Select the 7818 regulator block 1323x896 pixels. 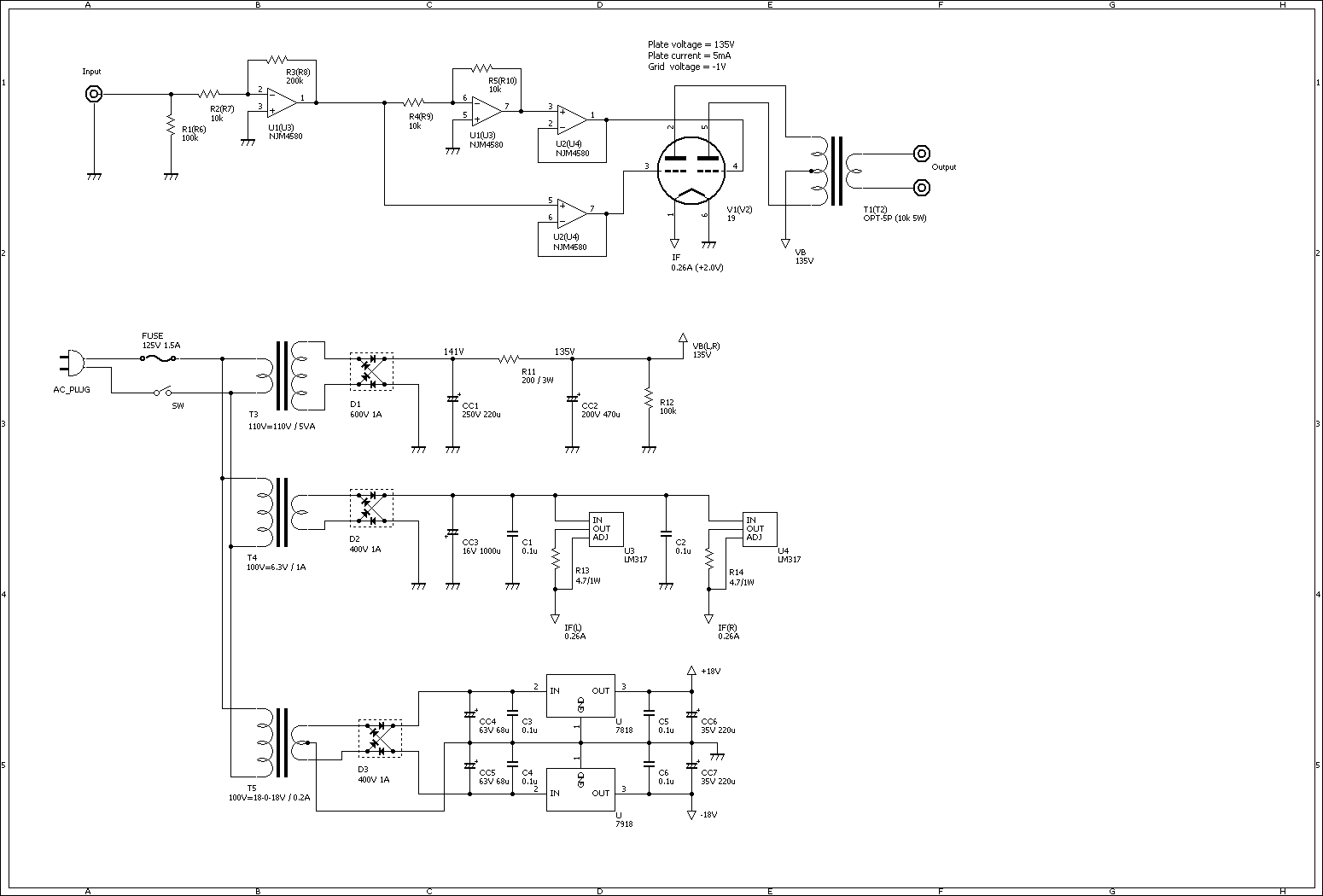tap(580, 696)
